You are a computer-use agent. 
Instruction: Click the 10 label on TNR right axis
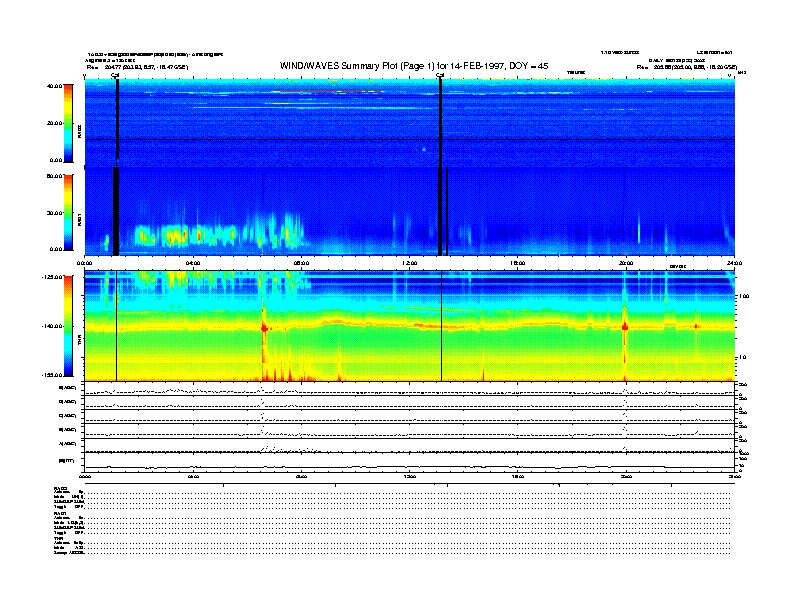[x=742, y=358]
